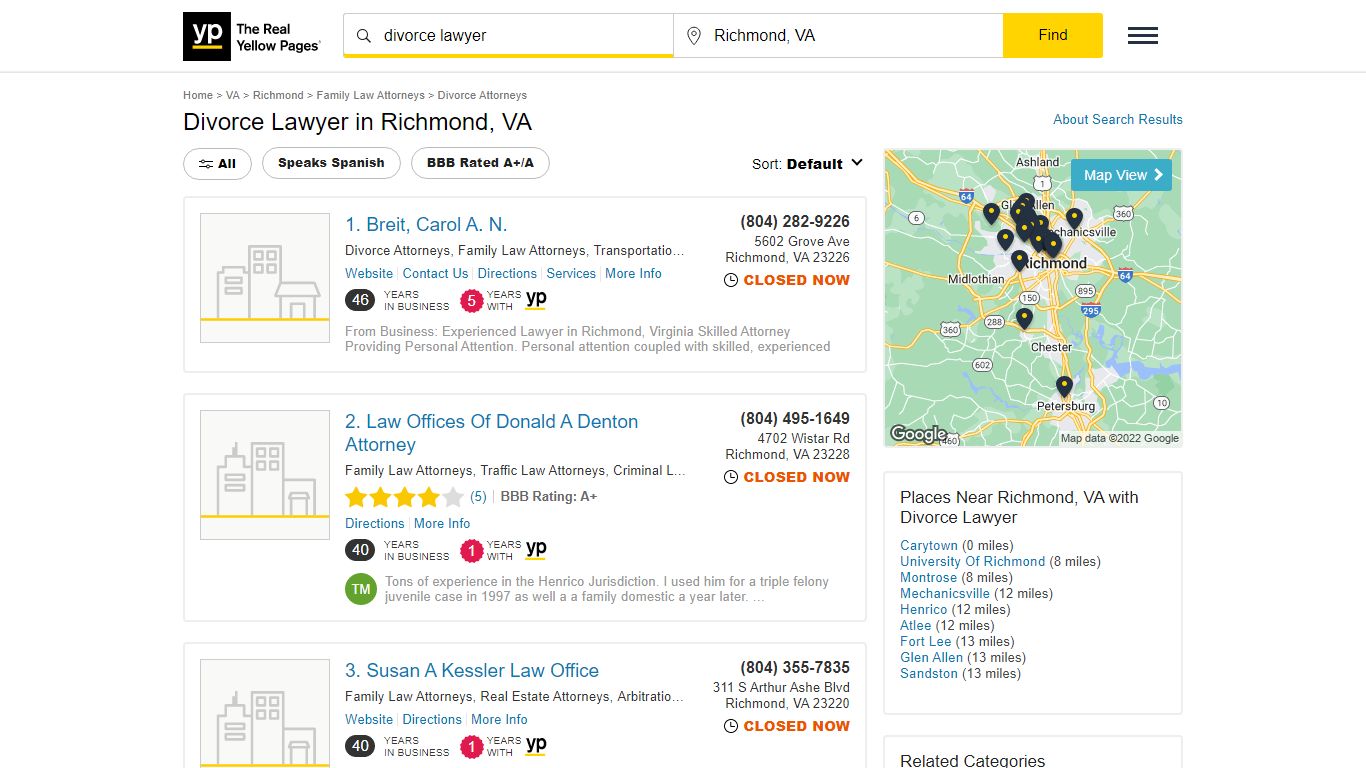Viewport: 1366px width, 768px height.
Task: Open More Info for Breit, Carol listing
Action: [633, 273]
